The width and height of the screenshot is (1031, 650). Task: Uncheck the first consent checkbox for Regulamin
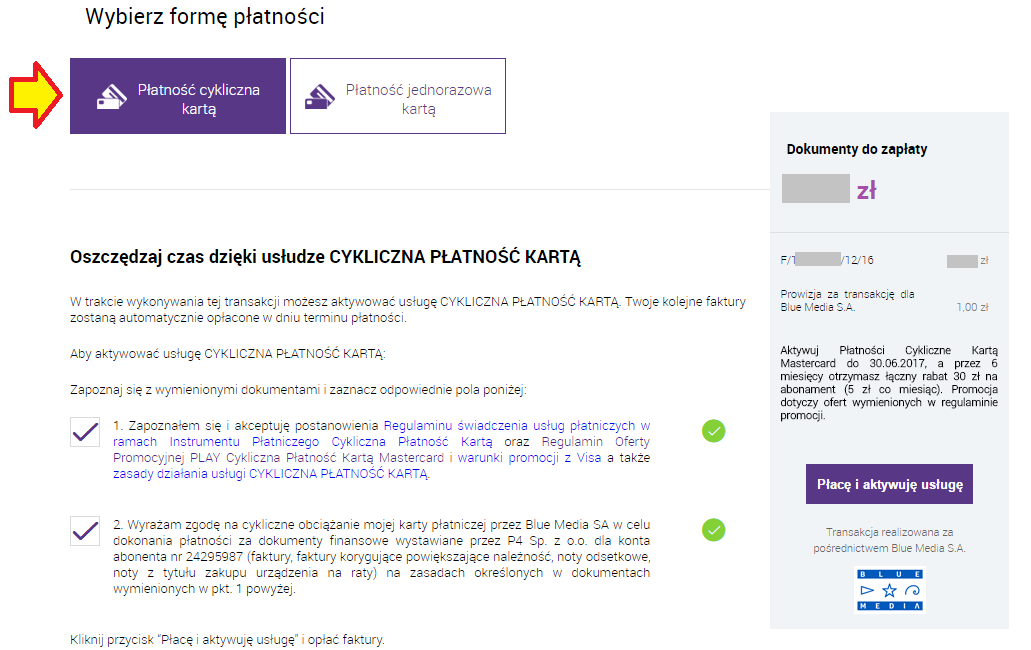click(x=85, y=432)
